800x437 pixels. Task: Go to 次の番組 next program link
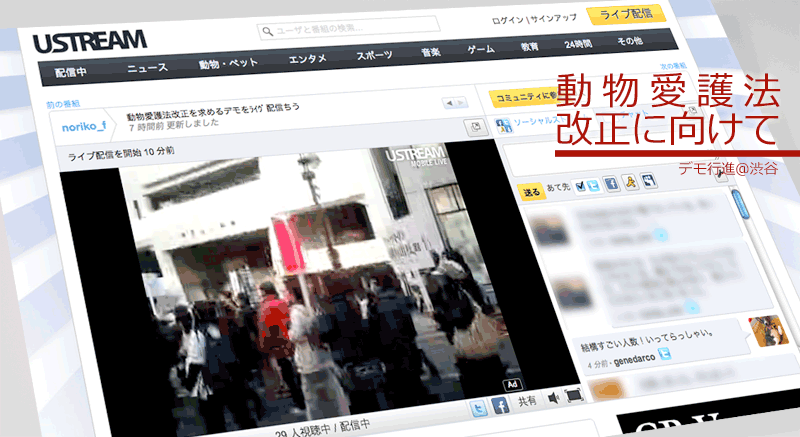pos(673,66)
